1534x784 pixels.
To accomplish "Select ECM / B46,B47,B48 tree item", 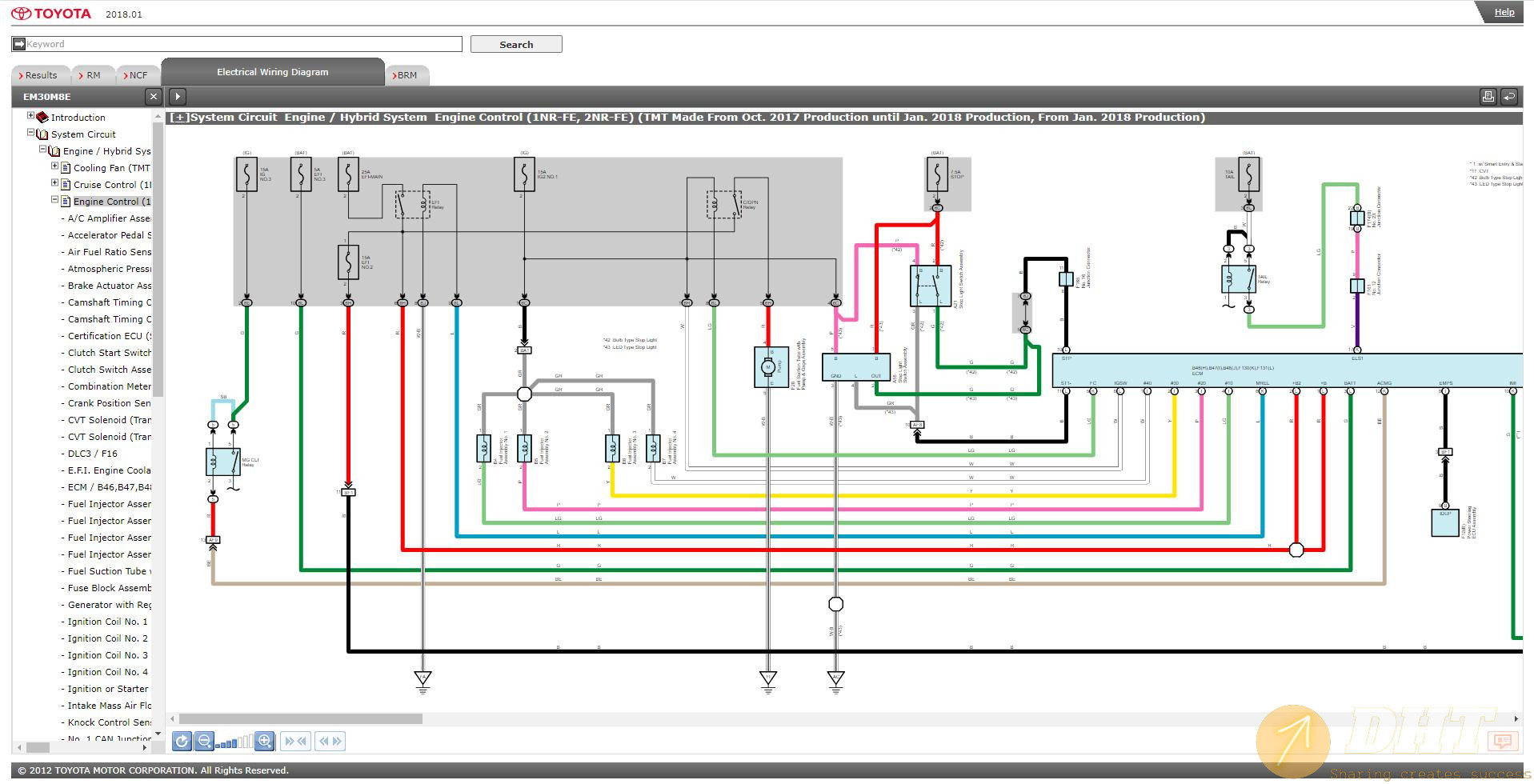I will click(109, 487).
